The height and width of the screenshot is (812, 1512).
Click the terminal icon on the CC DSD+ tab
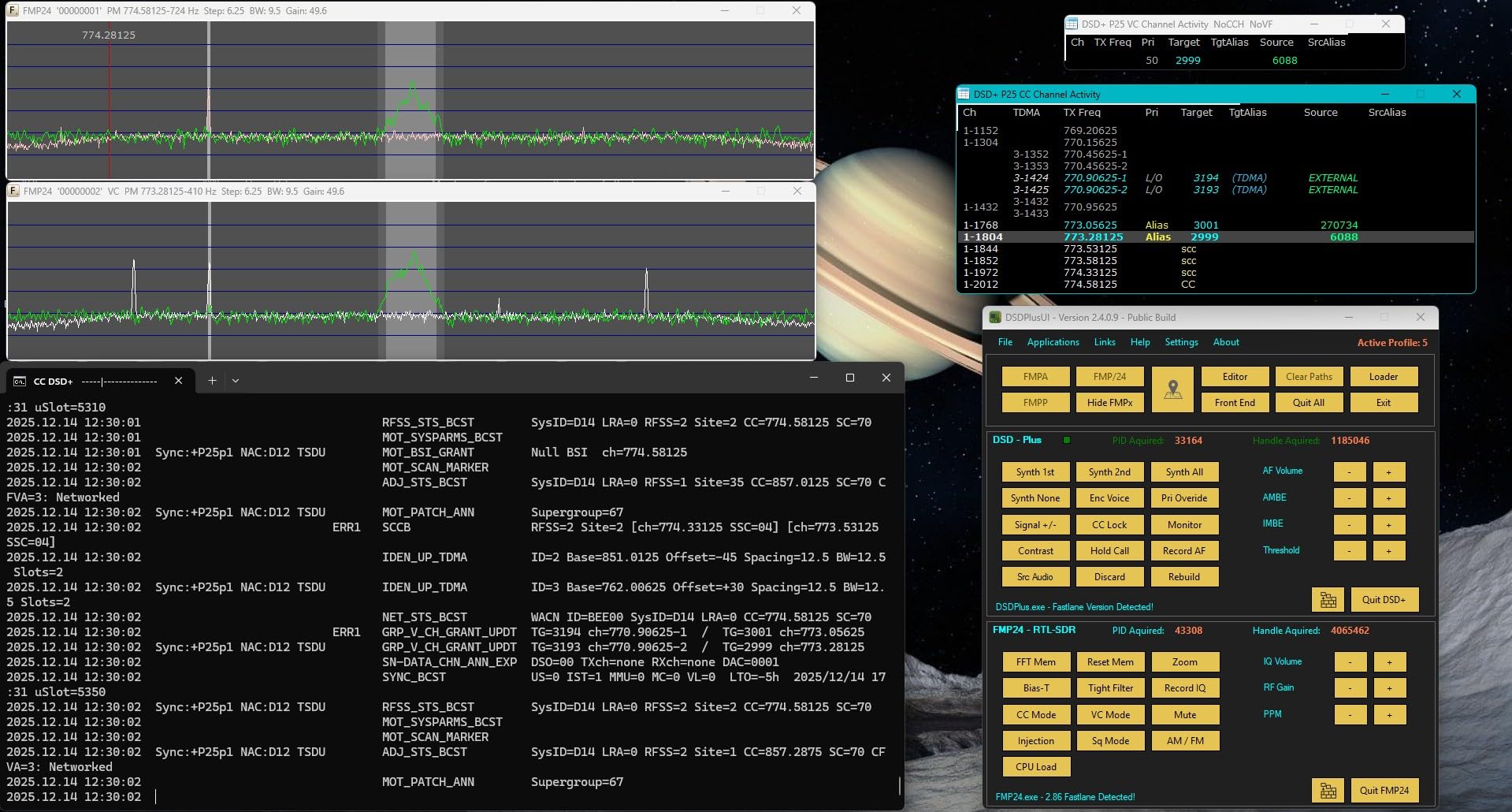point(19,381)
